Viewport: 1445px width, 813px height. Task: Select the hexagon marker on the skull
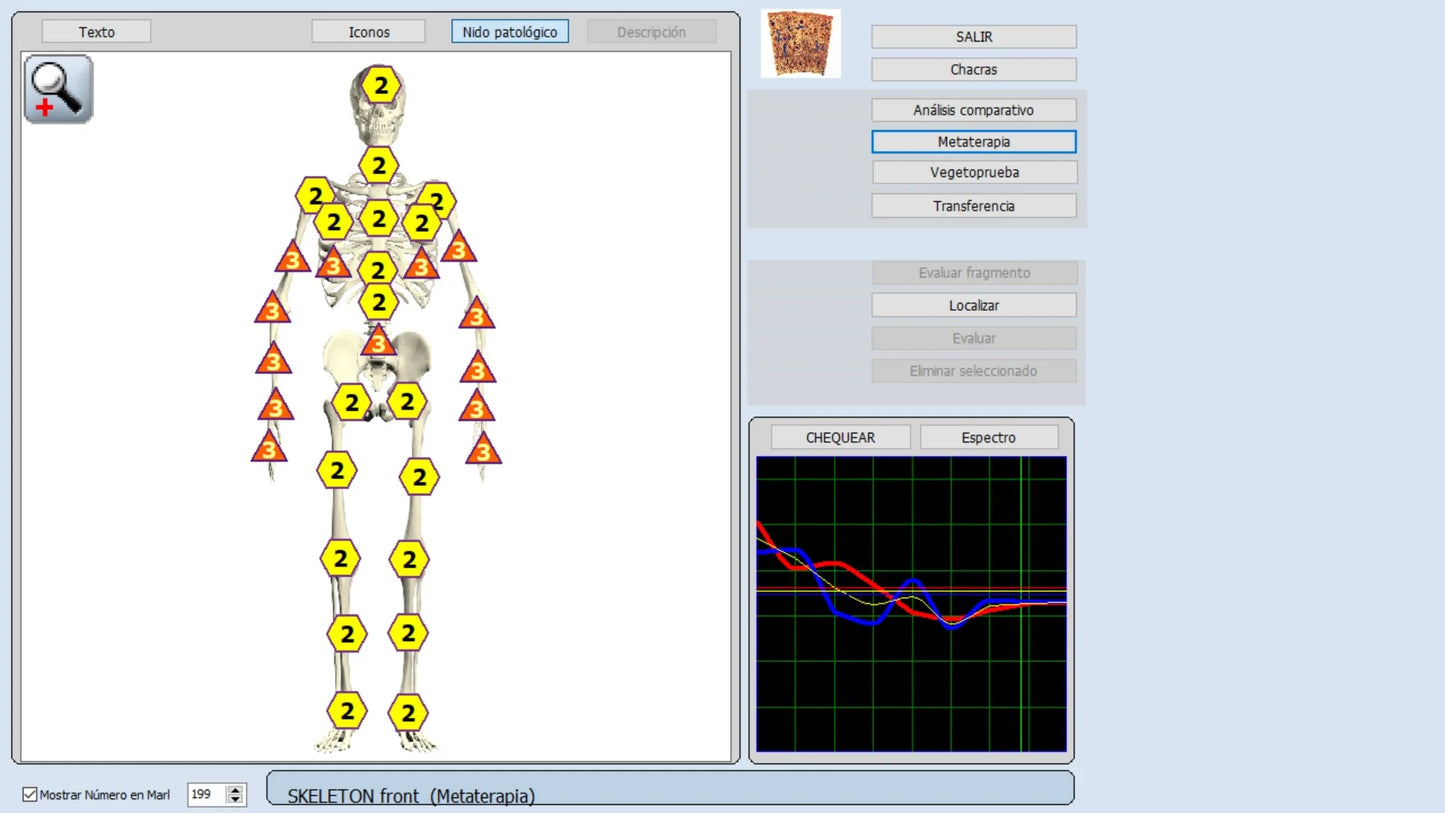[x=380, y=86]
